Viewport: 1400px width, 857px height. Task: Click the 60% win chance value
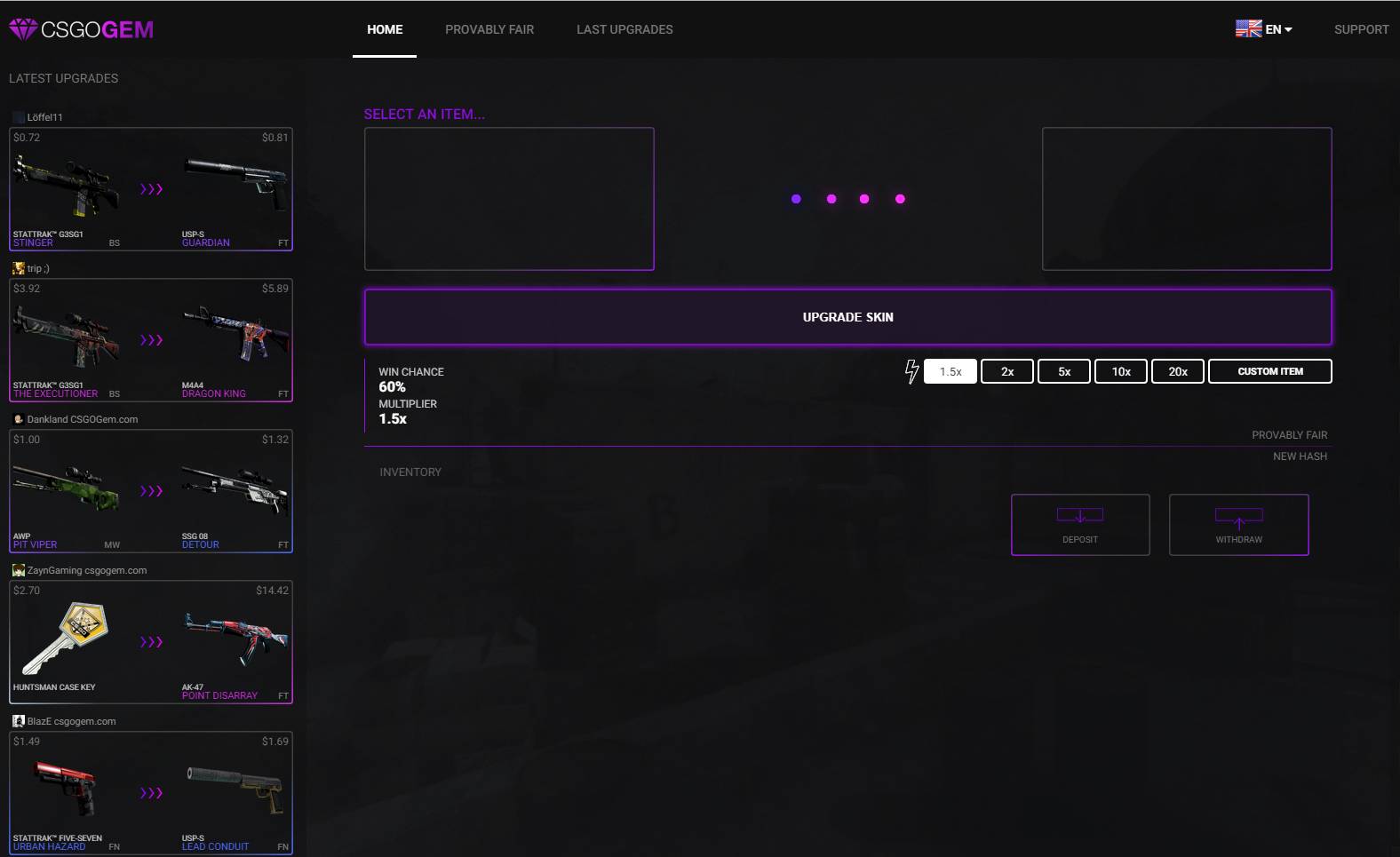pos(392,387)
